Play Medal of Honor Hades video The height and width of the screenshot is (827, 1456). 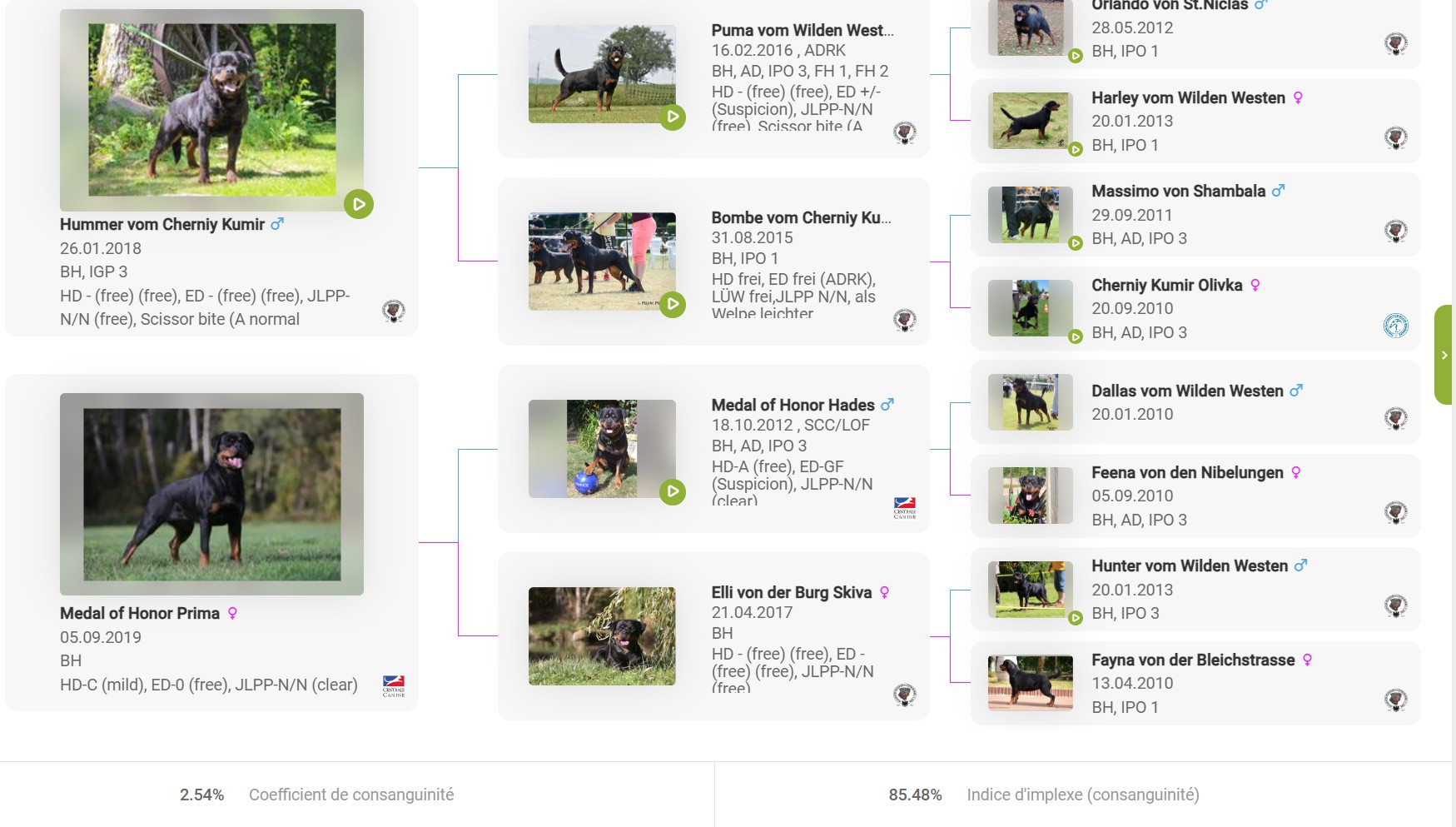tap(672, 492)
